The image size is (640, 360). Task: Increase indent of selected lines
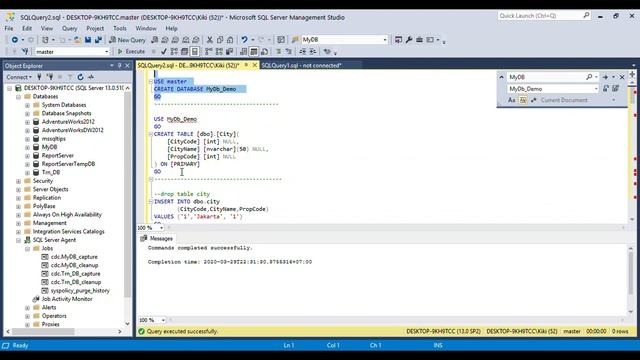coord(313,51)
